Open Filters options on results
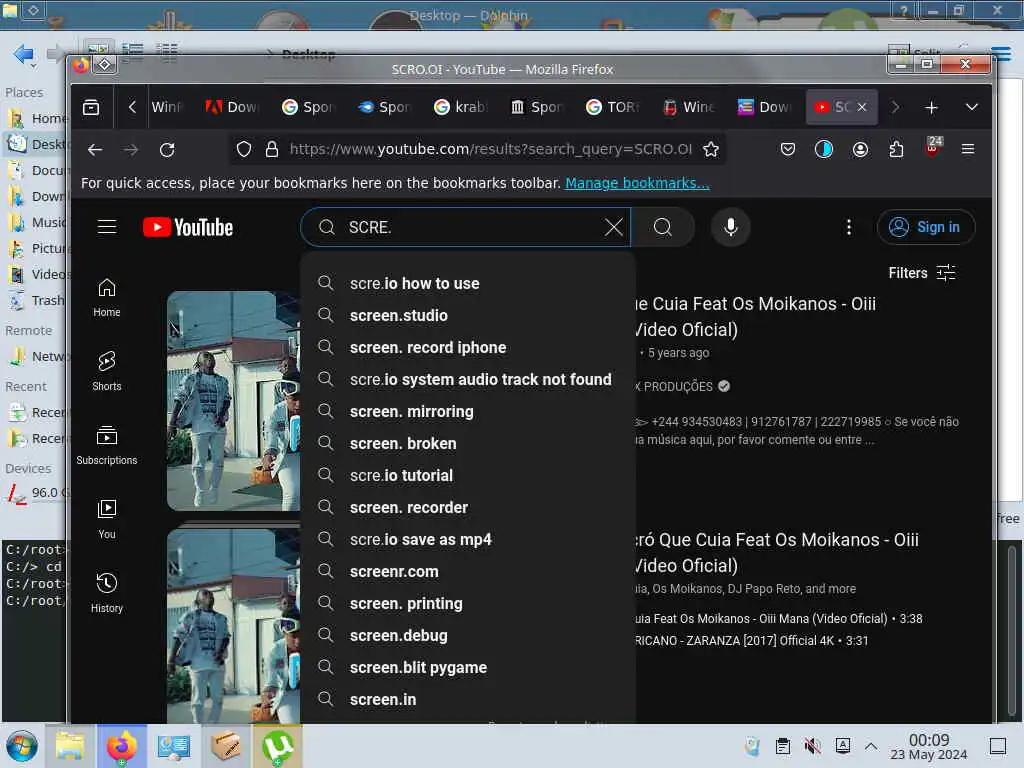Image resolution: width=1024 pixels, height=768 pixels. click(x=921, y=273)
